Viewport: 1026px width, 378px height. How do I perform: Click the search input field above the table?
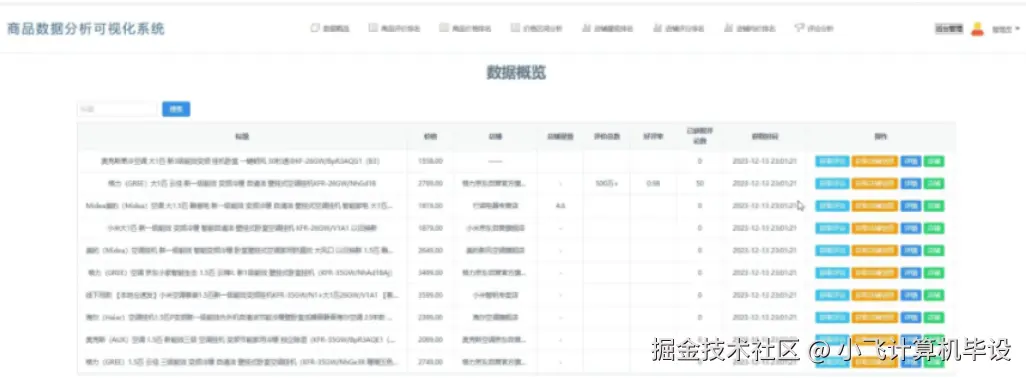(118, 109)
